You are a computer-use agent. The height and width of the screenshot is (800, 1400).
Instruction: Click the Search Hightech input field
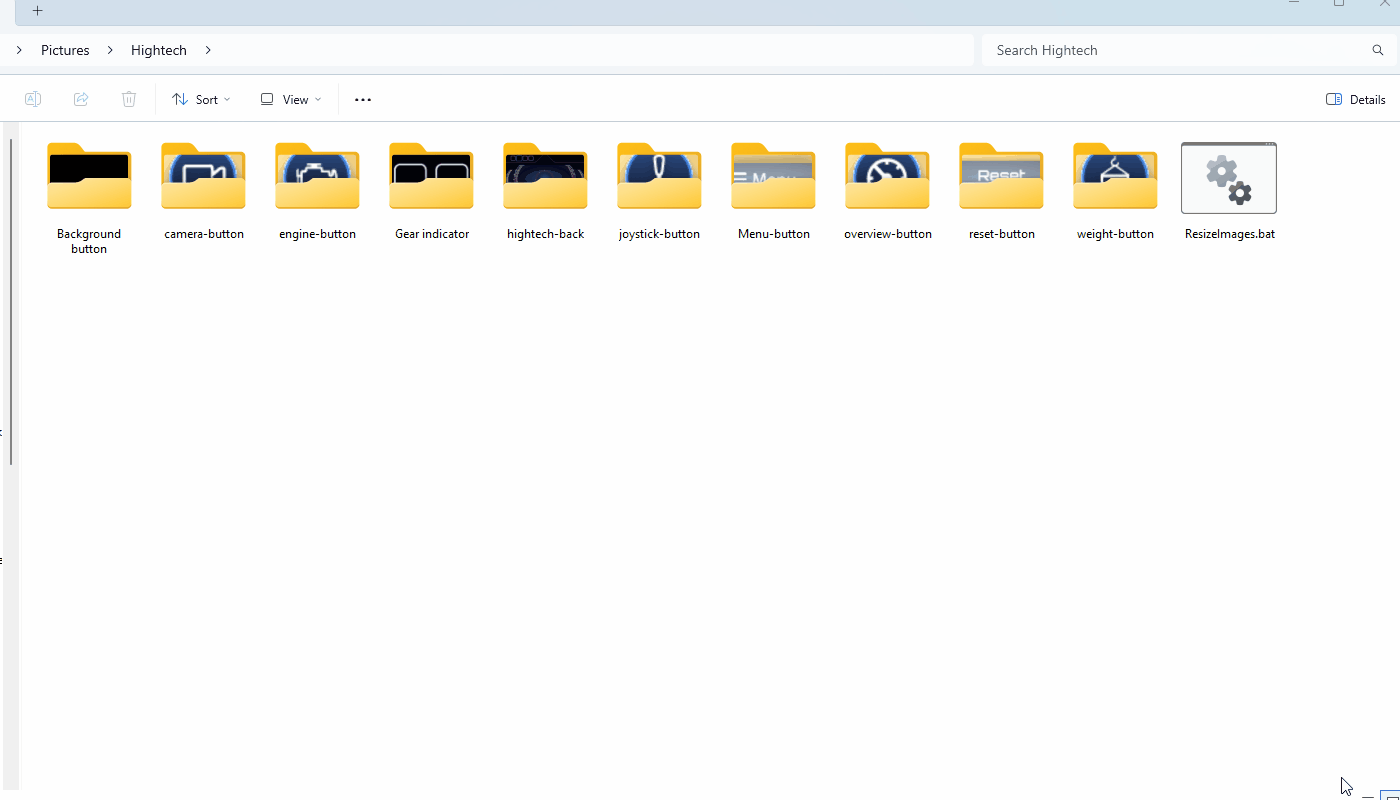1170,50
